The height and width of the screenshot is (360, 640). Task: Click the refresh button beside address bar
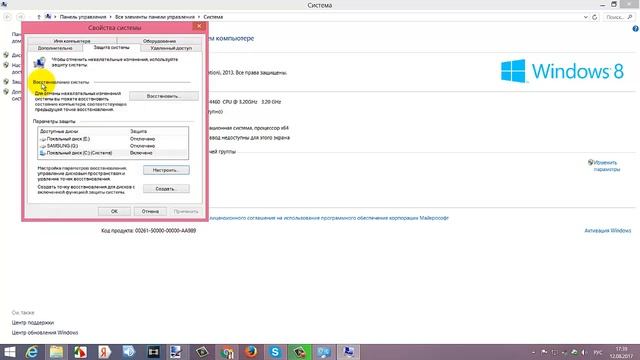pos(594,17)
